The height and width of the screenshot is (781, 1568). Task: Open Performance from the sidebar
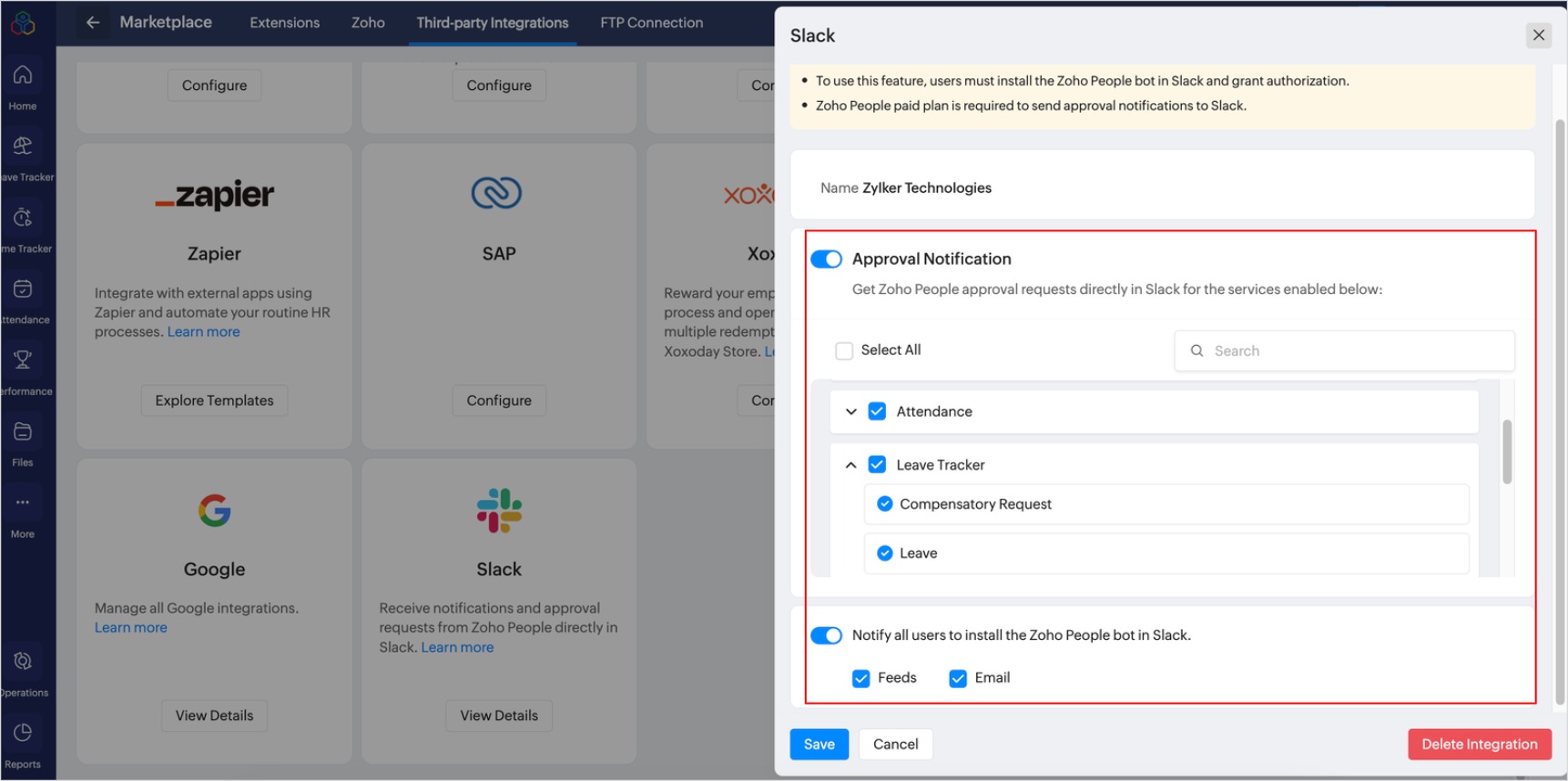(x=23, y=372)
